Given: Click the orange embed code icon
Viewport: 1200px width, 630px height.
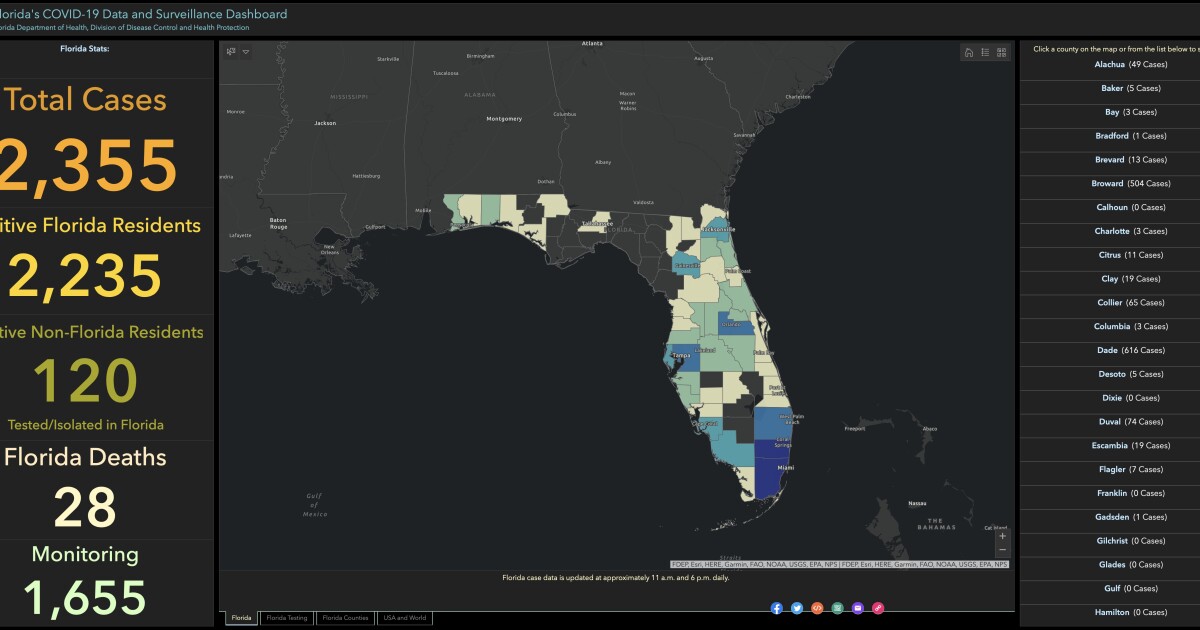Looking at the screenshot, I should tap(817, 608).
